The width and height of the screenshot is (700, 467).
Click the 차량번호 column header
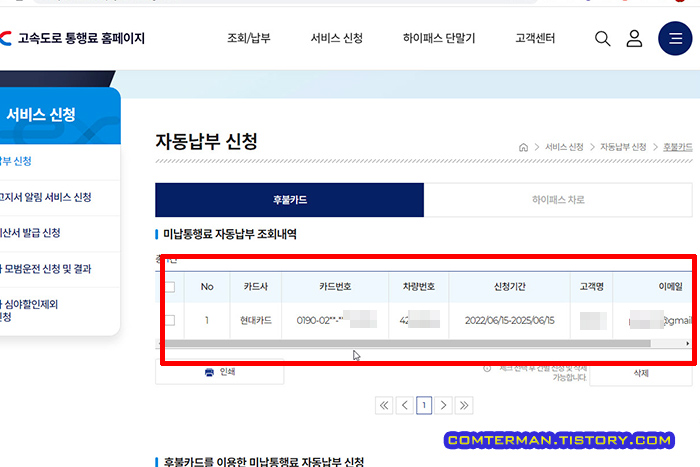coord(418,287)
